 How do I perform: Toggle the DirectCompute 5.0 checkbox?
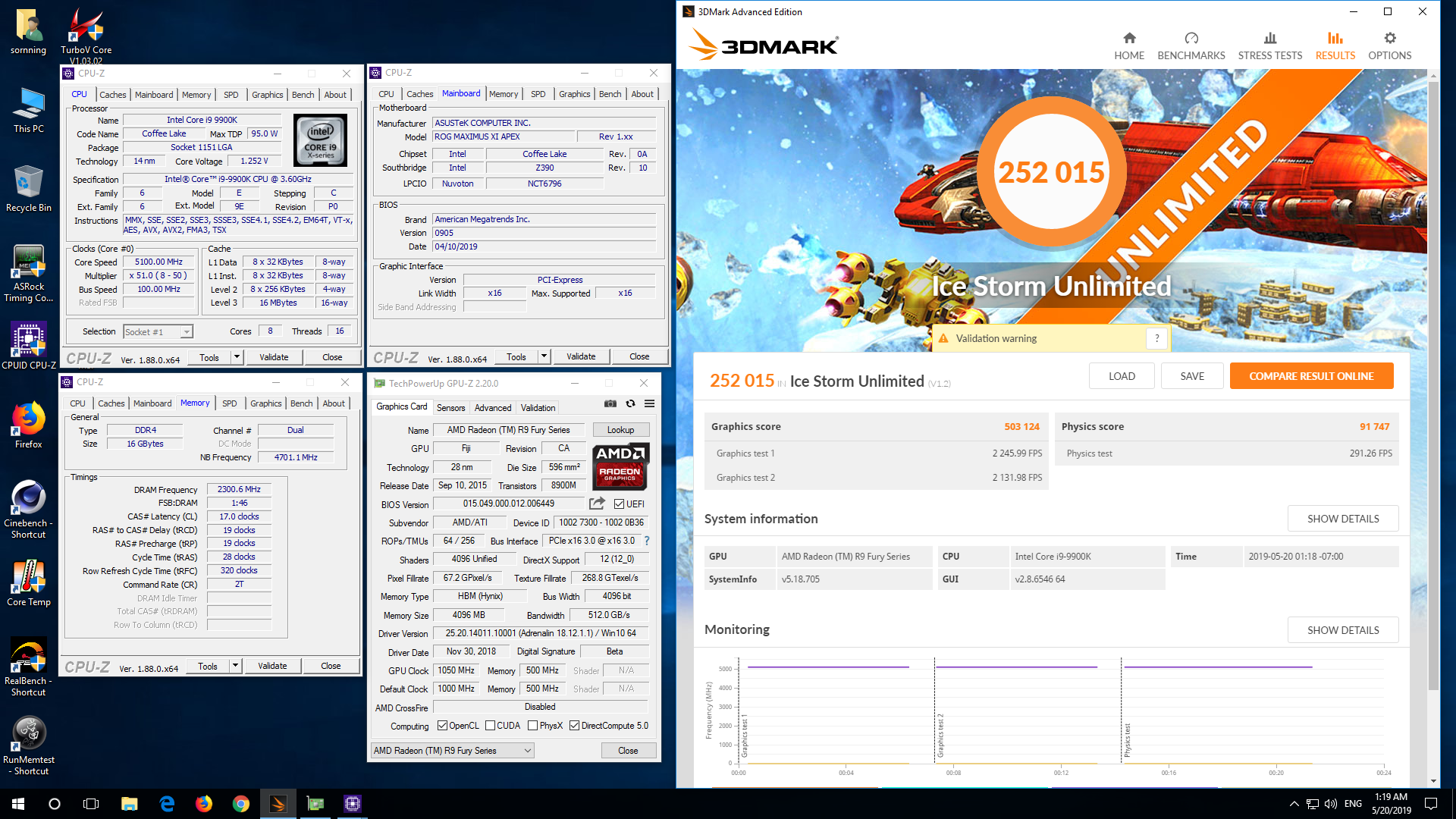click(x=574, y=726)
